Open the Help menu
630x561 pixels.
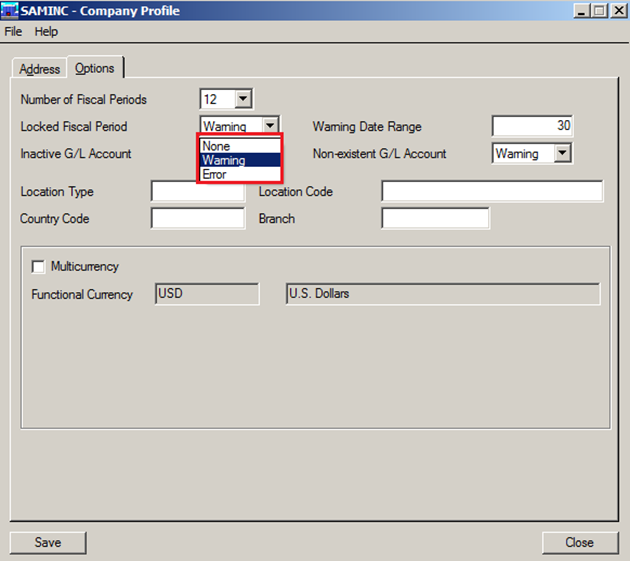[x=46, y=32]
